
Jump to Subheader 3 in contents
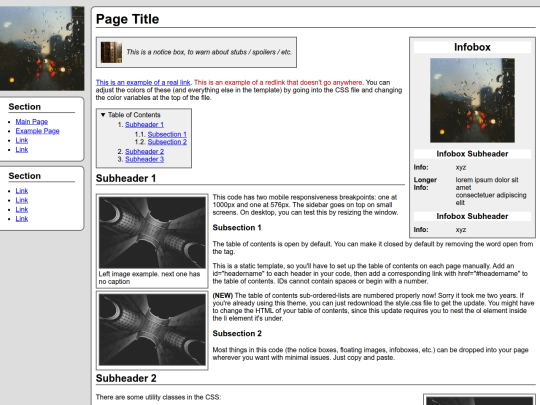(x=144, y=159)
